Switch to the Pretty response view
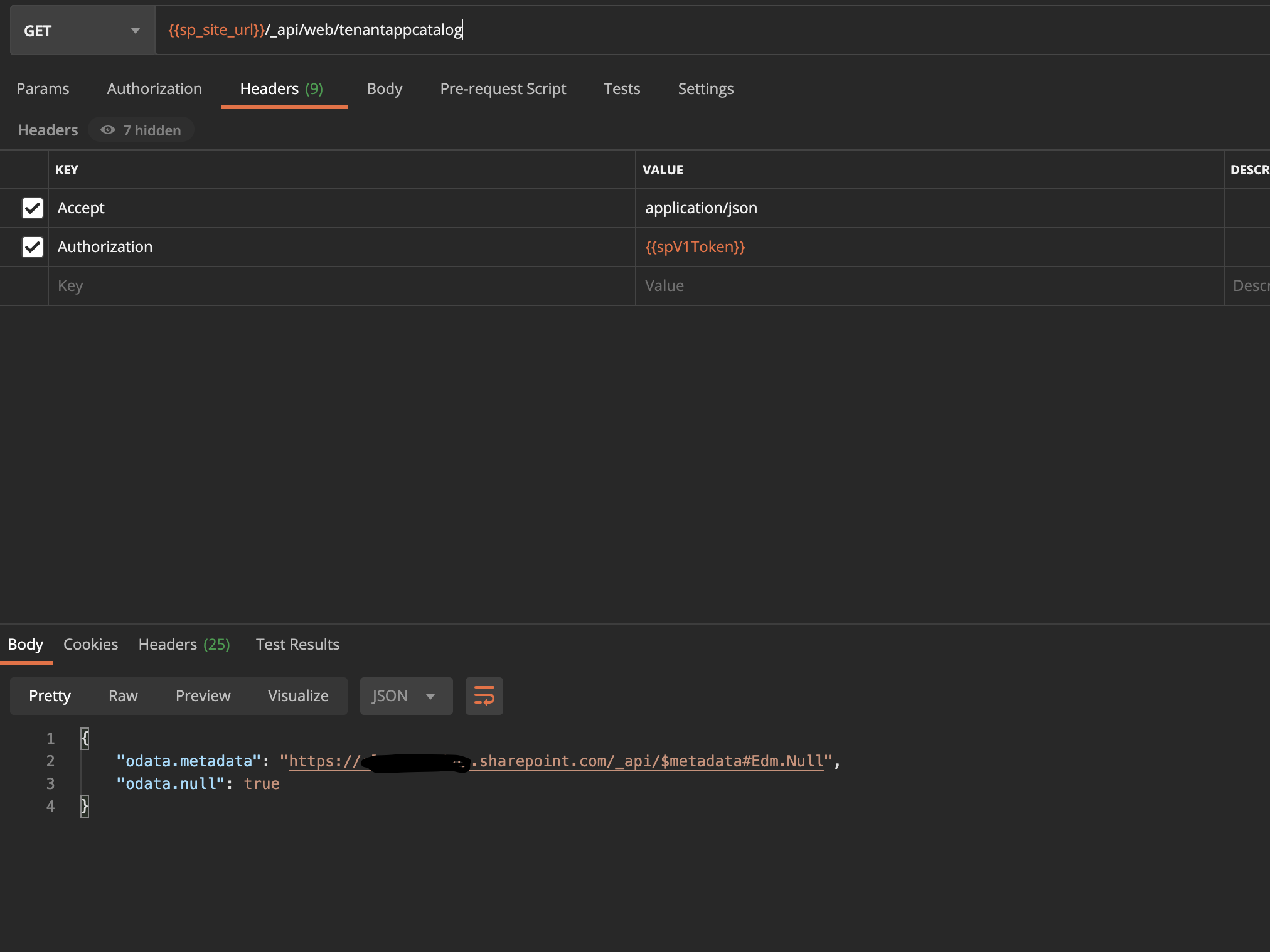Screen dimensions: 1270x952 pyautogui.click(x=50, y=695)
